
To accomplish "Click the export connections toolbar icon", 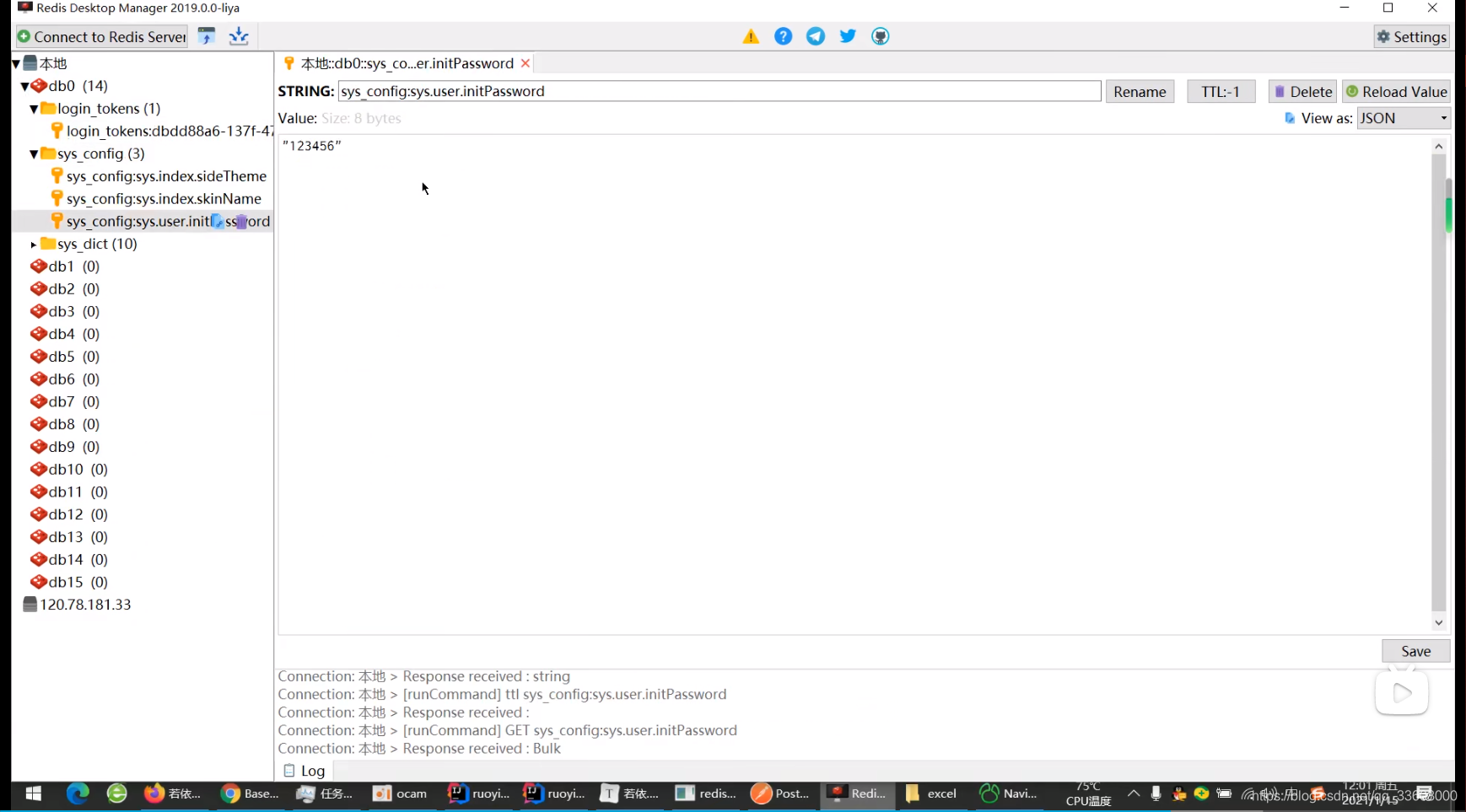I will [239, 36].
